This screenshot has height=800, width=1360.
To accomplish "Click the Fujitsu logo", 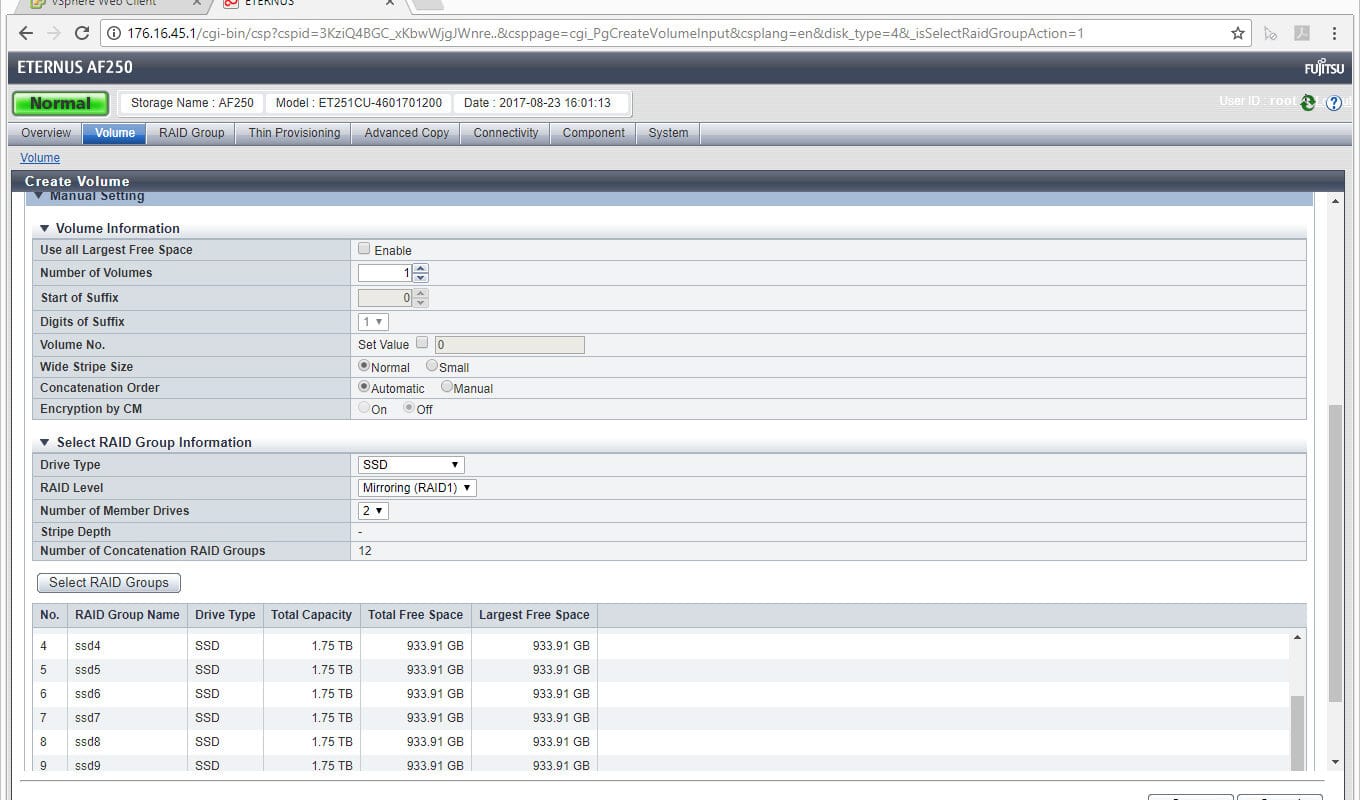I will (1324, 68).
